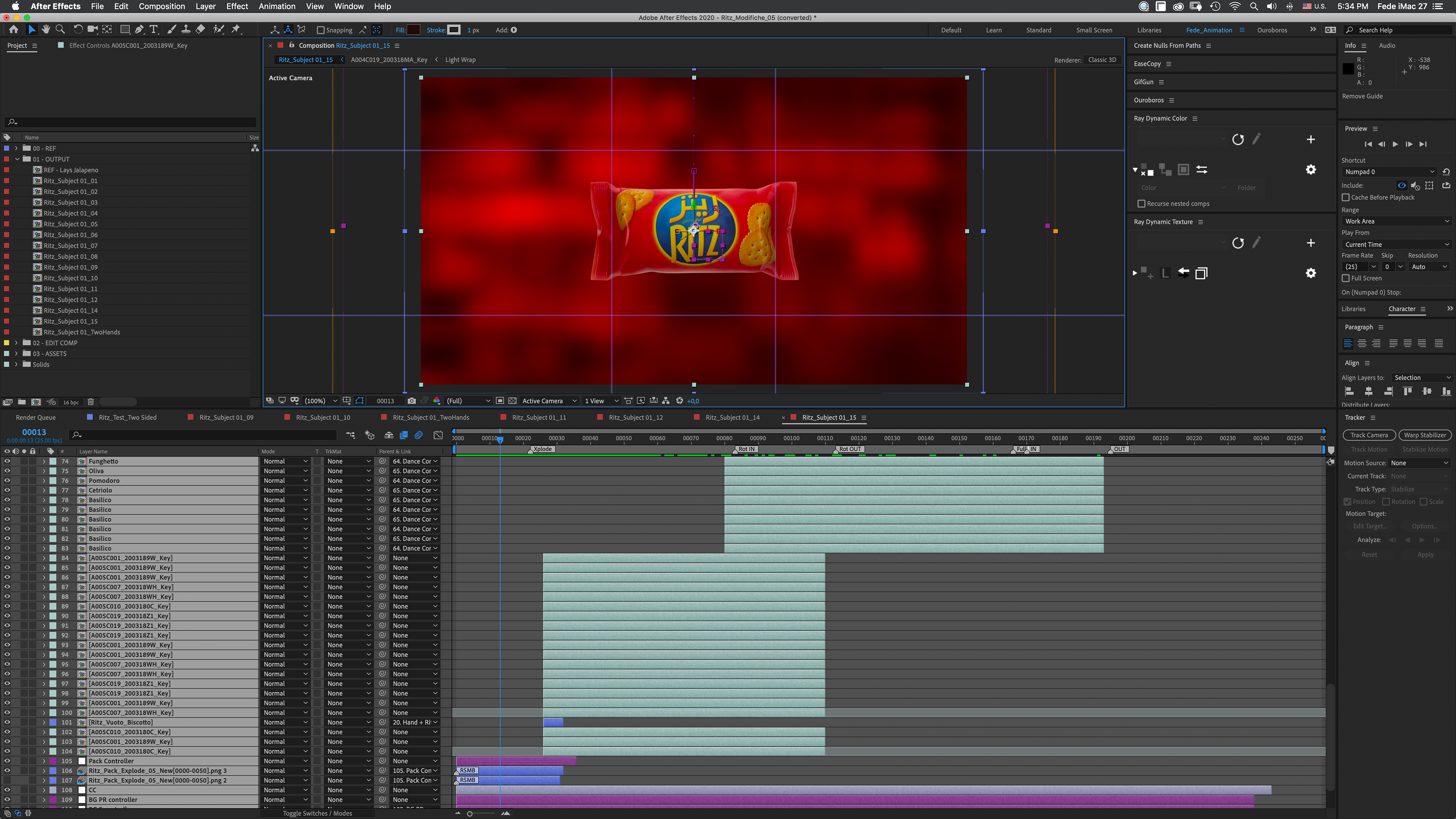This screenshot has height=819, width=1456.
Task: Click the timeline zoom slider handle
Action: [470, 813]
